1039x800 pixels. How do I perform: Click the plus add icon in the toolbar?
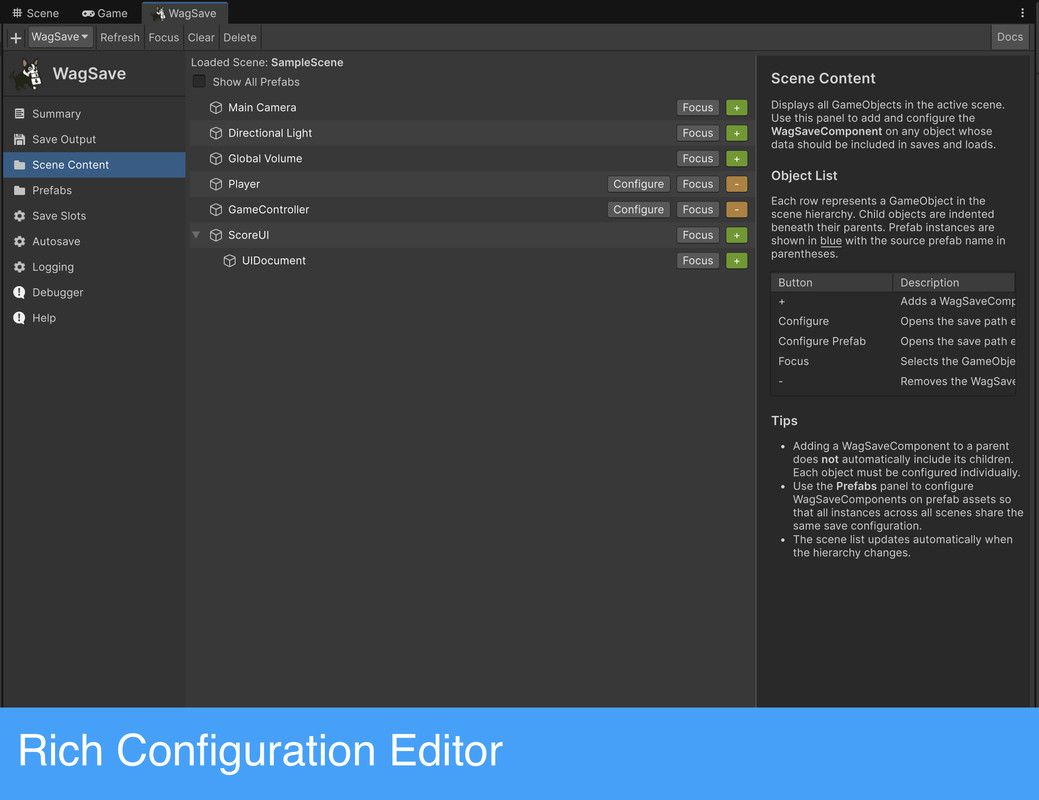pos(15,38)
